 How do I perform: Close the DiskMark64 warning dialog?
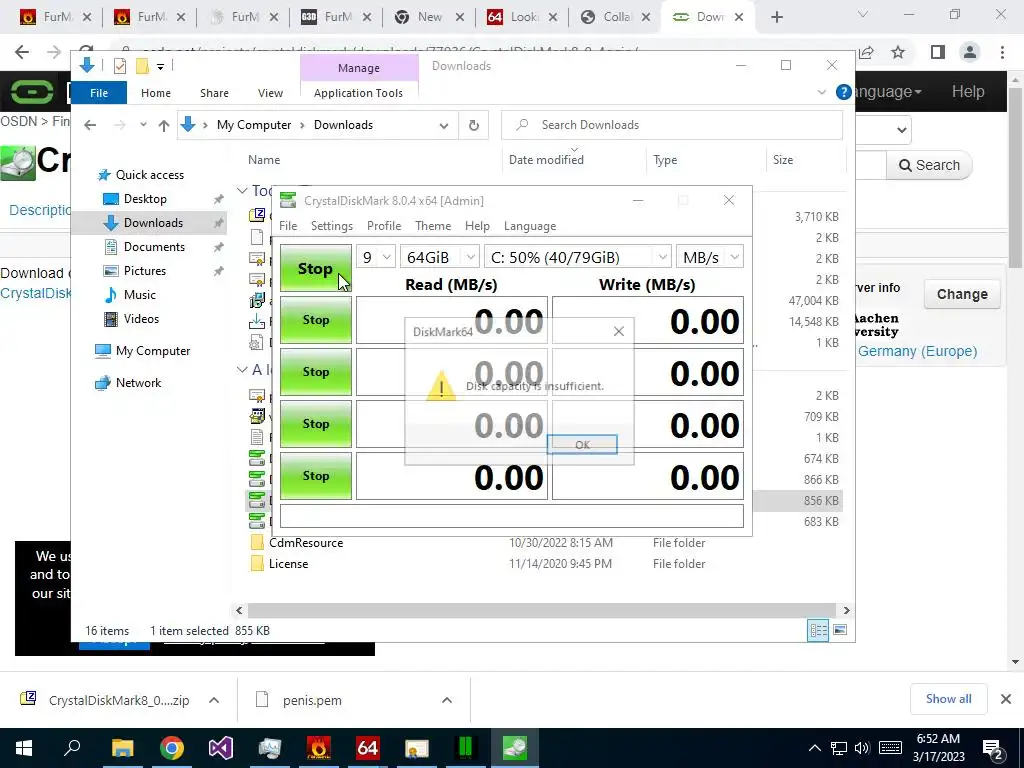pos(618,332)
